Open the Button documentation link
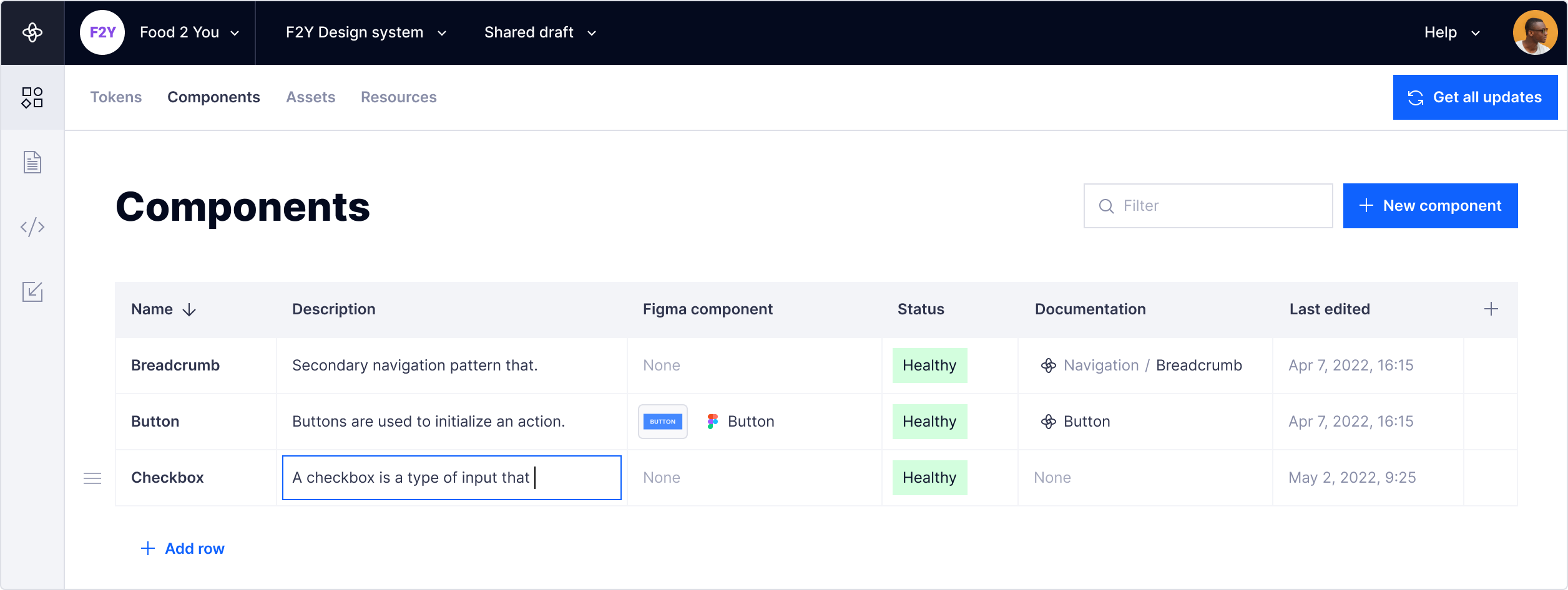Screen dimensions: 1568x590 click(1075, 422)
